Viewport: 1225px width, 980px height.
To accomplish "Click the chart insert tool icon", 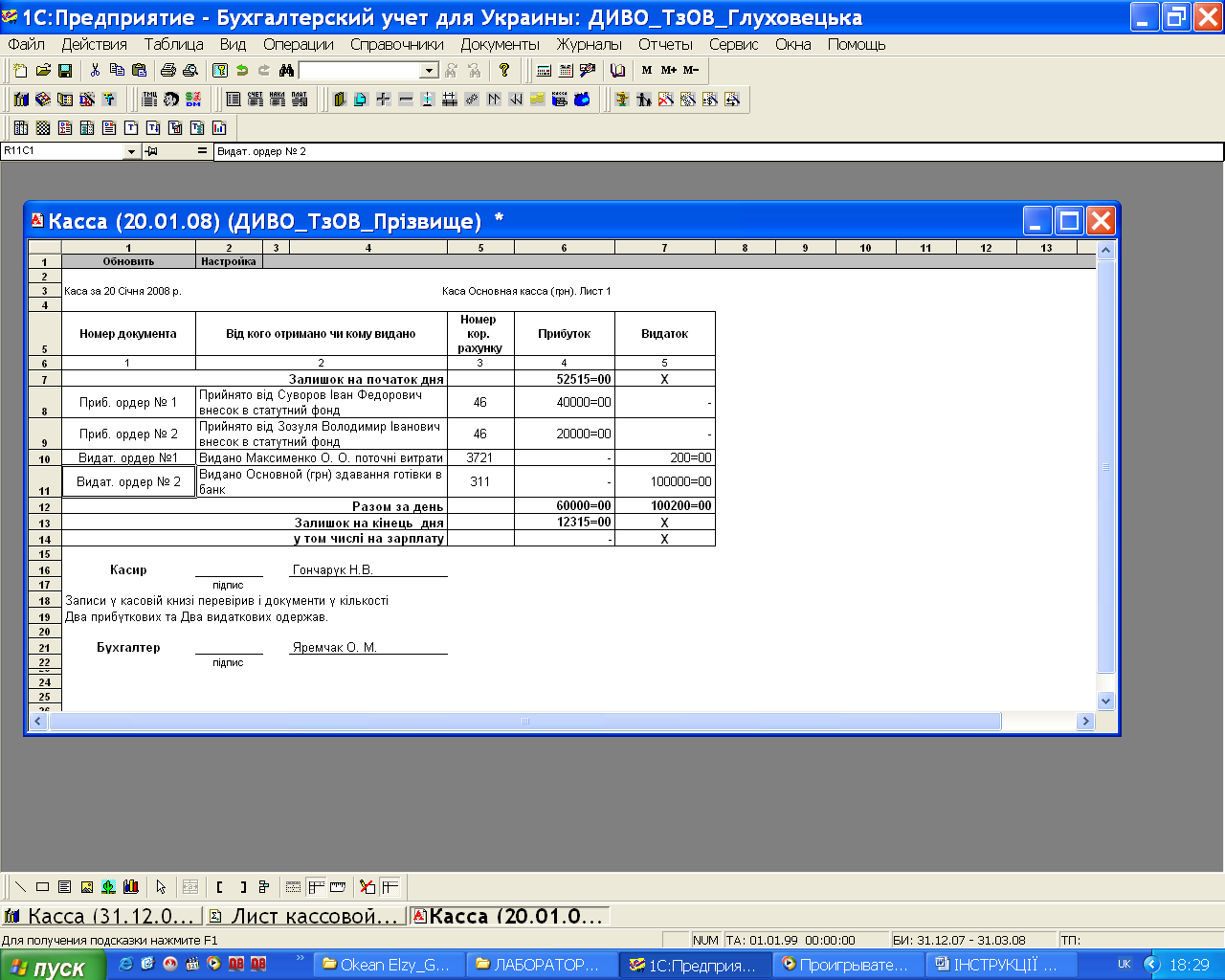I will [131, 887].
